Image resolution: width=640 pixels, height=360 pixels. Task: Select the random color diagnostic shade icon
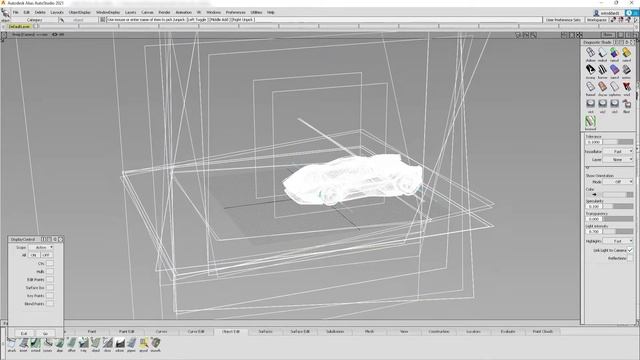(x=614, y=52)
